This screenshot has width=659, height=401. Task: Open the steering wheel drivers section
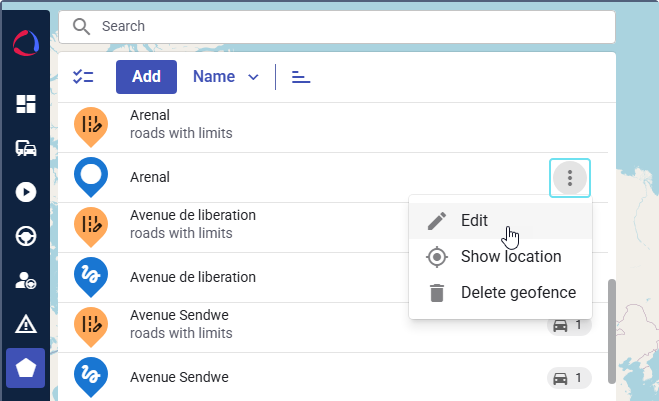pyautogui.click(x=26, y=236)
